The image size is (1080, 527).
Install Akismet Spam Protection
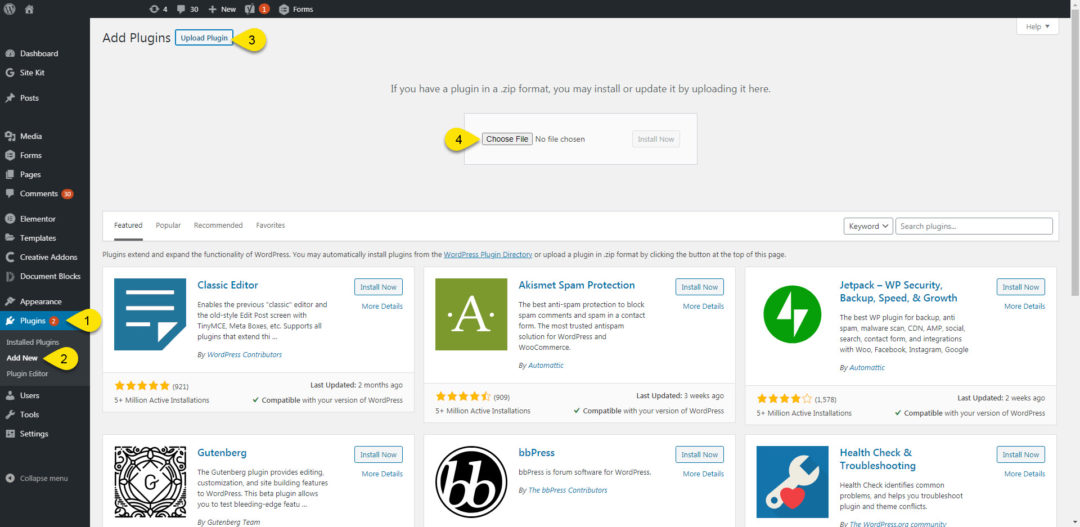(699, 287)
